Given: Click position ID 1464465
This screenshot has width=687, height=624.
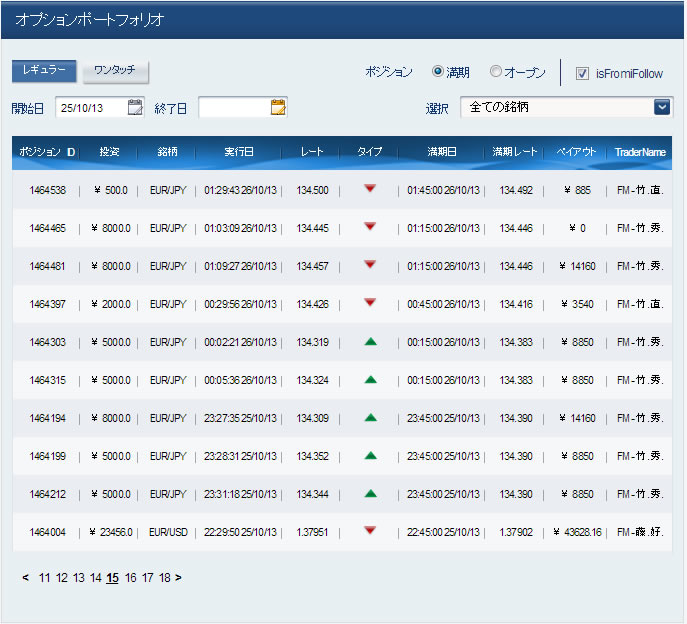Looking at the screenshot, I should 47,228.
